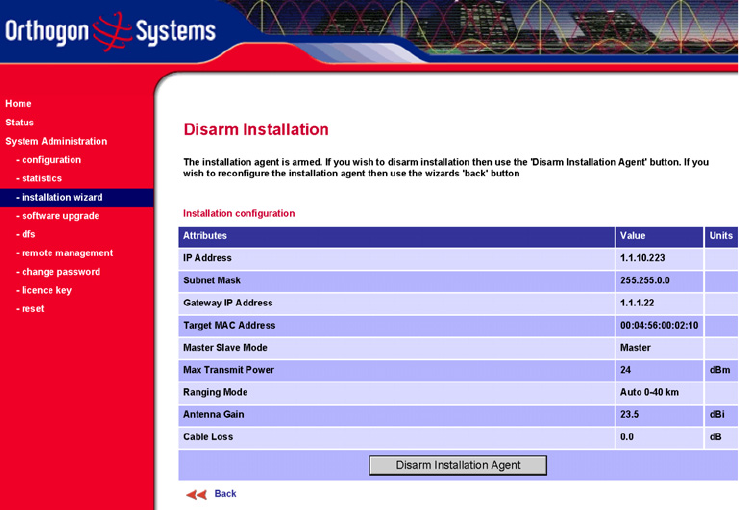The width and height of the screenshot is (739, 510).
Task: Click the IP Address attribute label
Action: 207,258
